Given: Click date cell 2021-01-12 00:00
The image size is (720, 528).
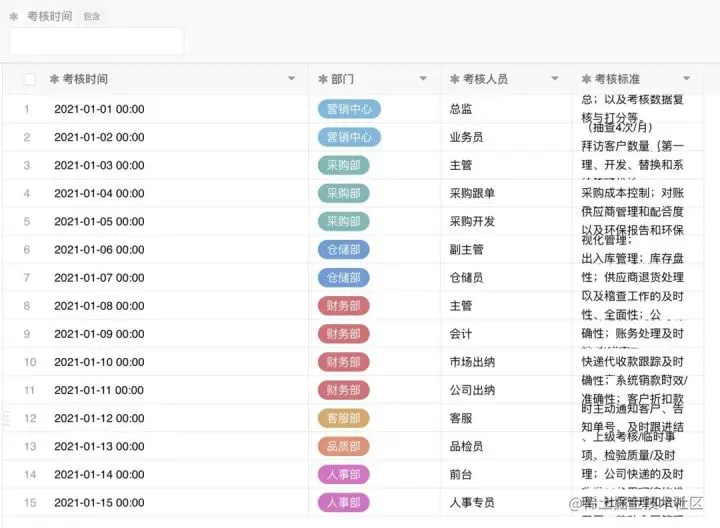Looking at the screenshot, I should pyautogui.click(x=99, y=418).
